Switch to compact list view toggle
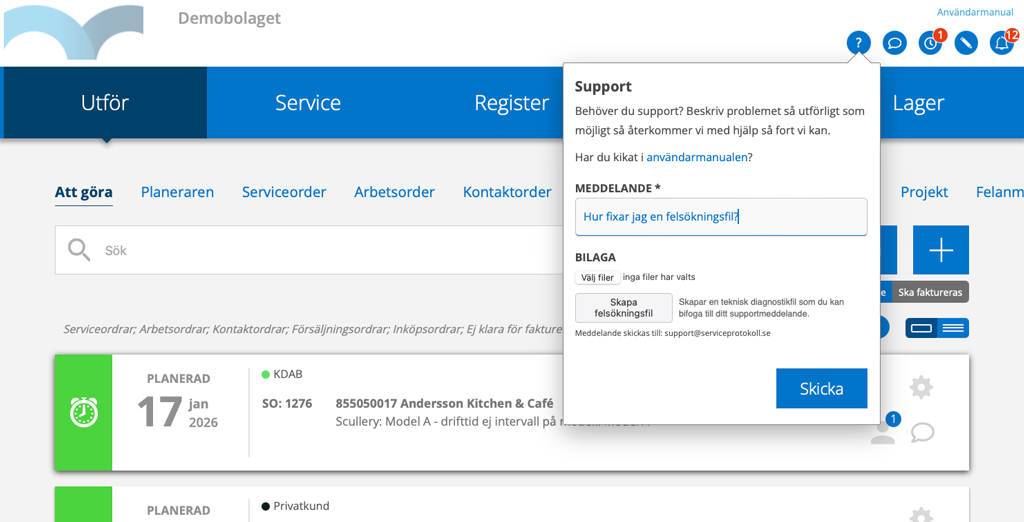The height and width of the screenshot is (522, 1024). tap(953, 328)
